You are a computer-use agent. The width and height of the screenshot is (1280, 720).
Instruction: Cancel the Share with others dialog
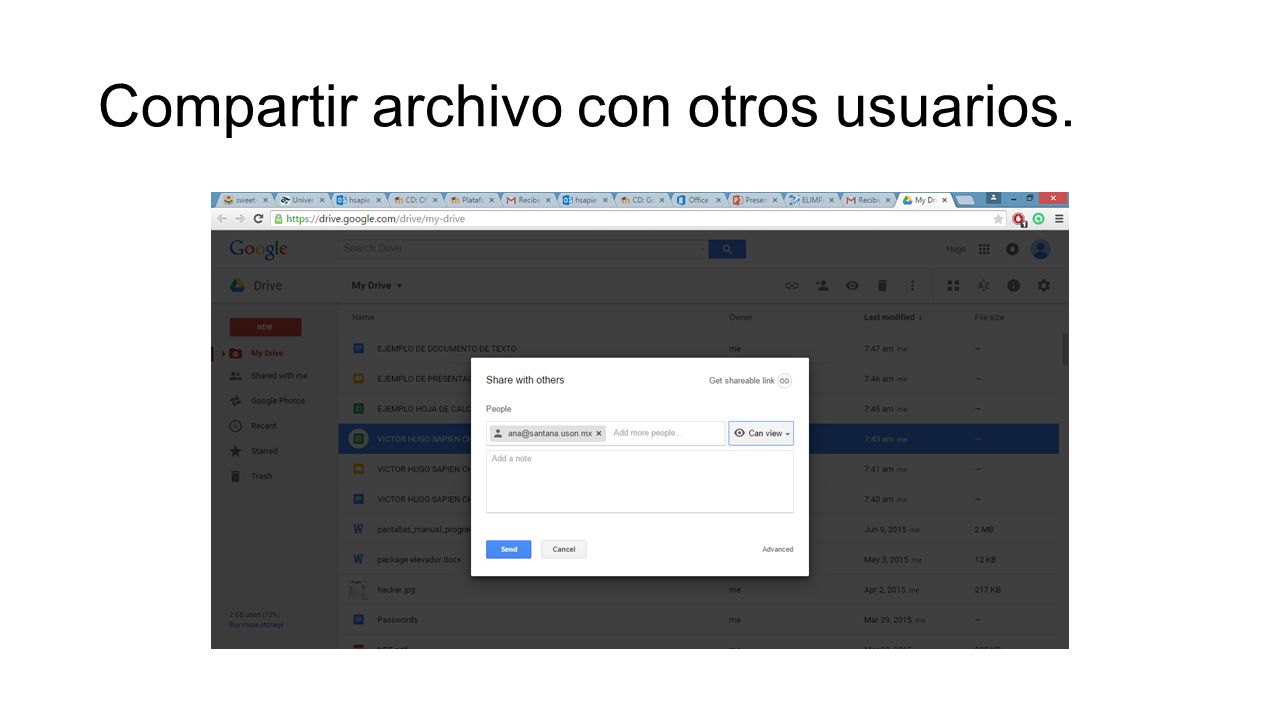(564, 549)
